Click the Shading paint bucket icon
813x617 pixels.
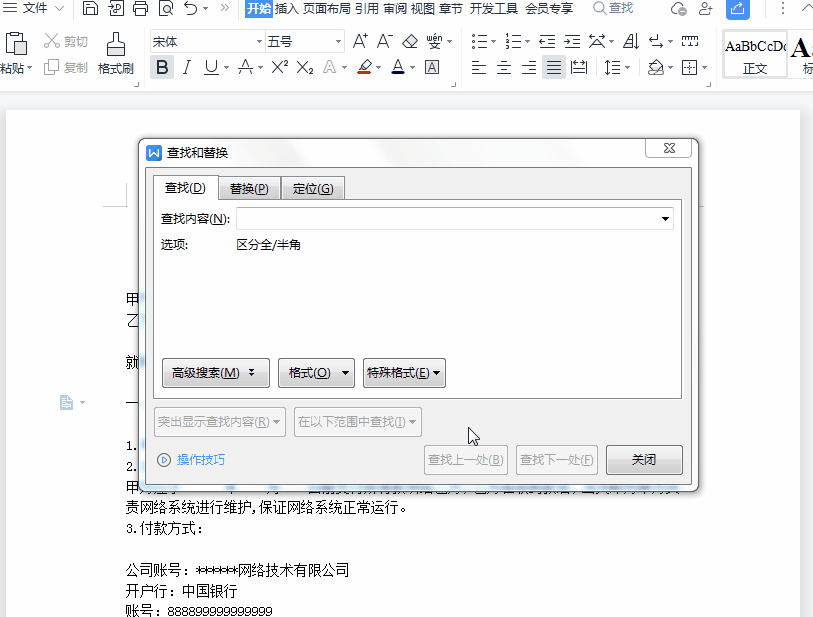coord(655,67)
